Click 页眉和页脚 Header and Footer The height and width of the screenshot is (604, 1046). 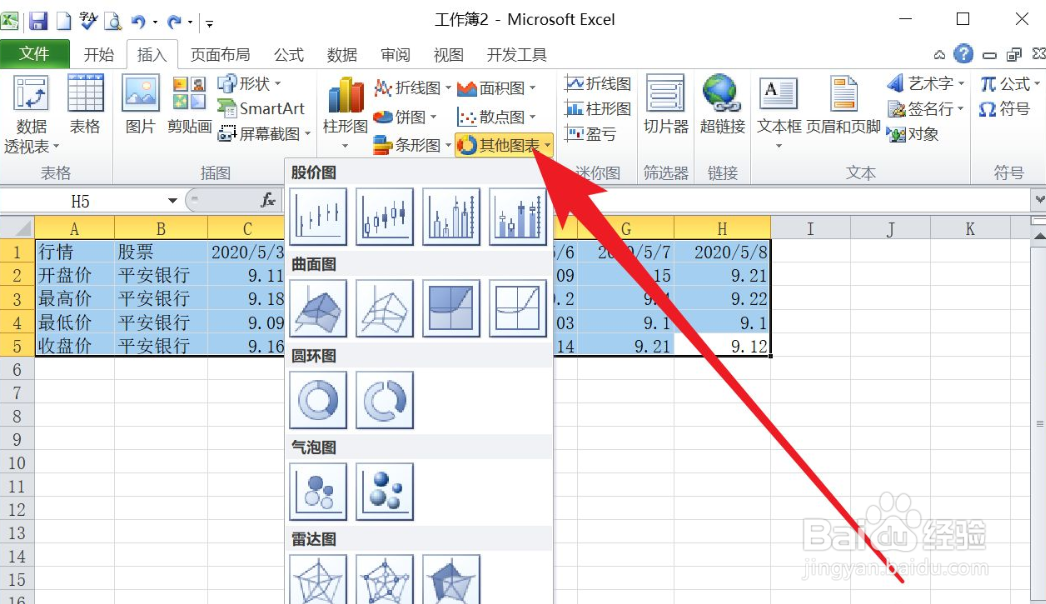pos(843,104)
